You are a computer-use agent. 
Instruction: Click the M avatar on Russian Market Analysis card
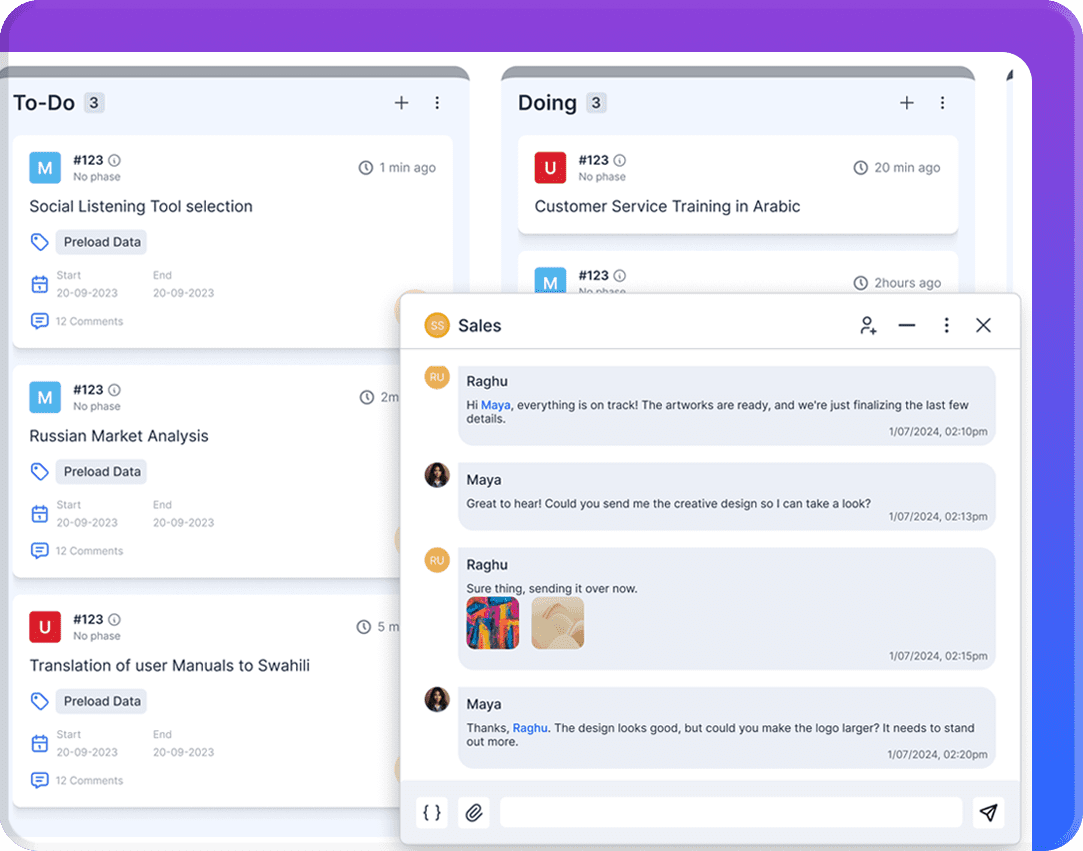coord(45,397)
